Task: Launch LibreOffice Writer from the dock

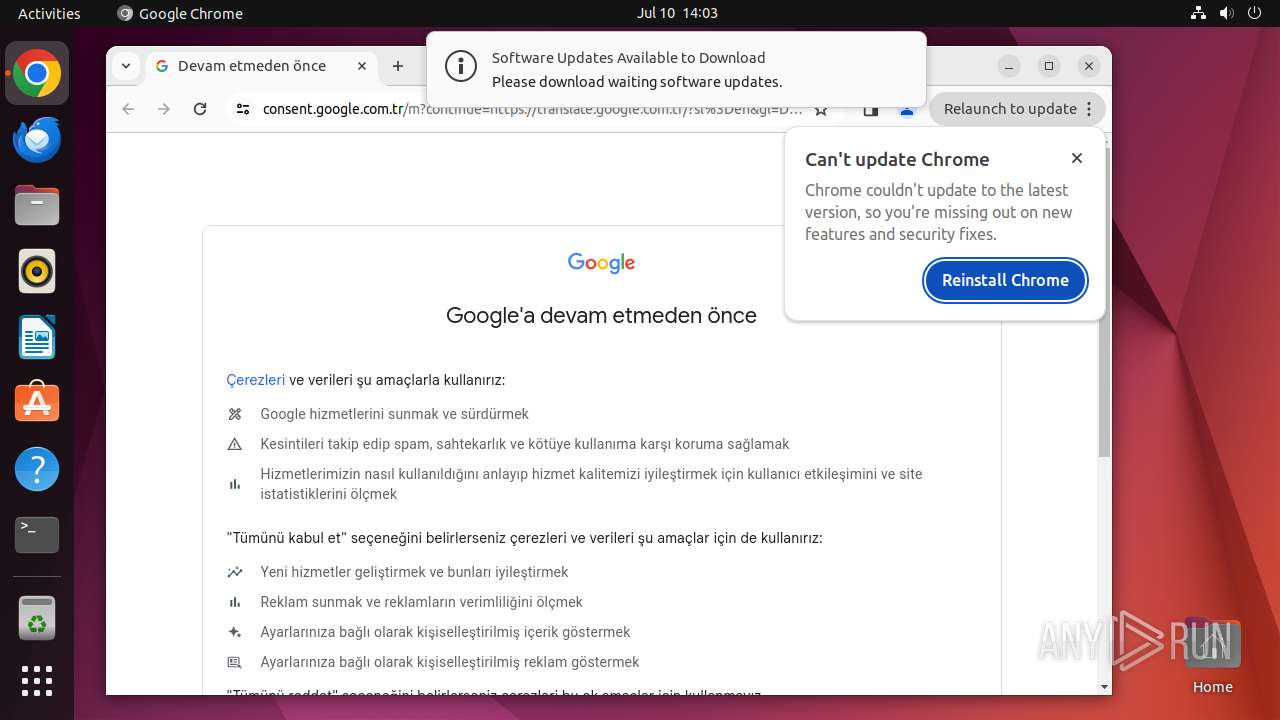Action: coord(37,337)
